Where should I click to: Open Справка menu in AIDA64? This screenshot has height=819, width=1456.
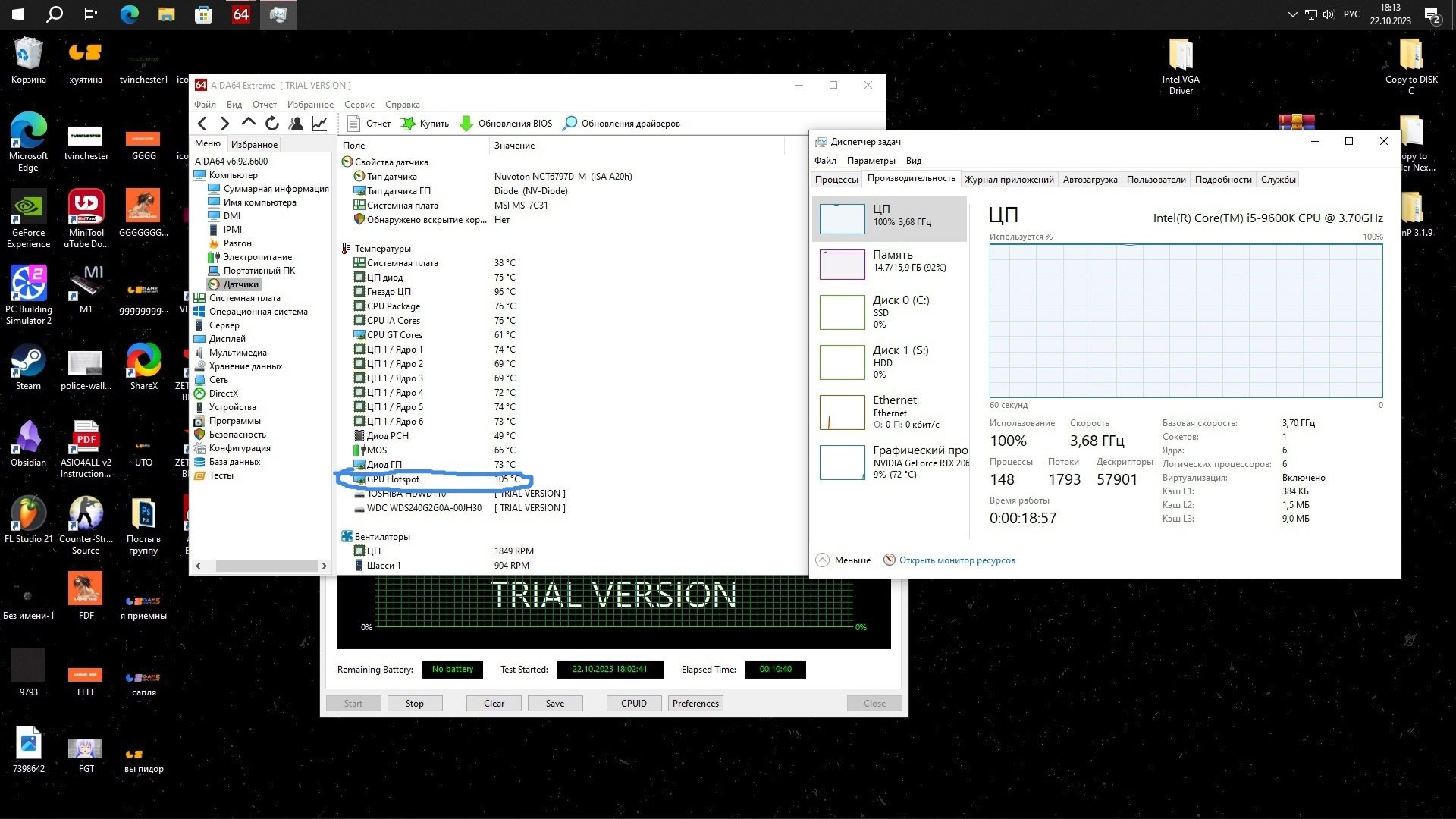[403, 105]
